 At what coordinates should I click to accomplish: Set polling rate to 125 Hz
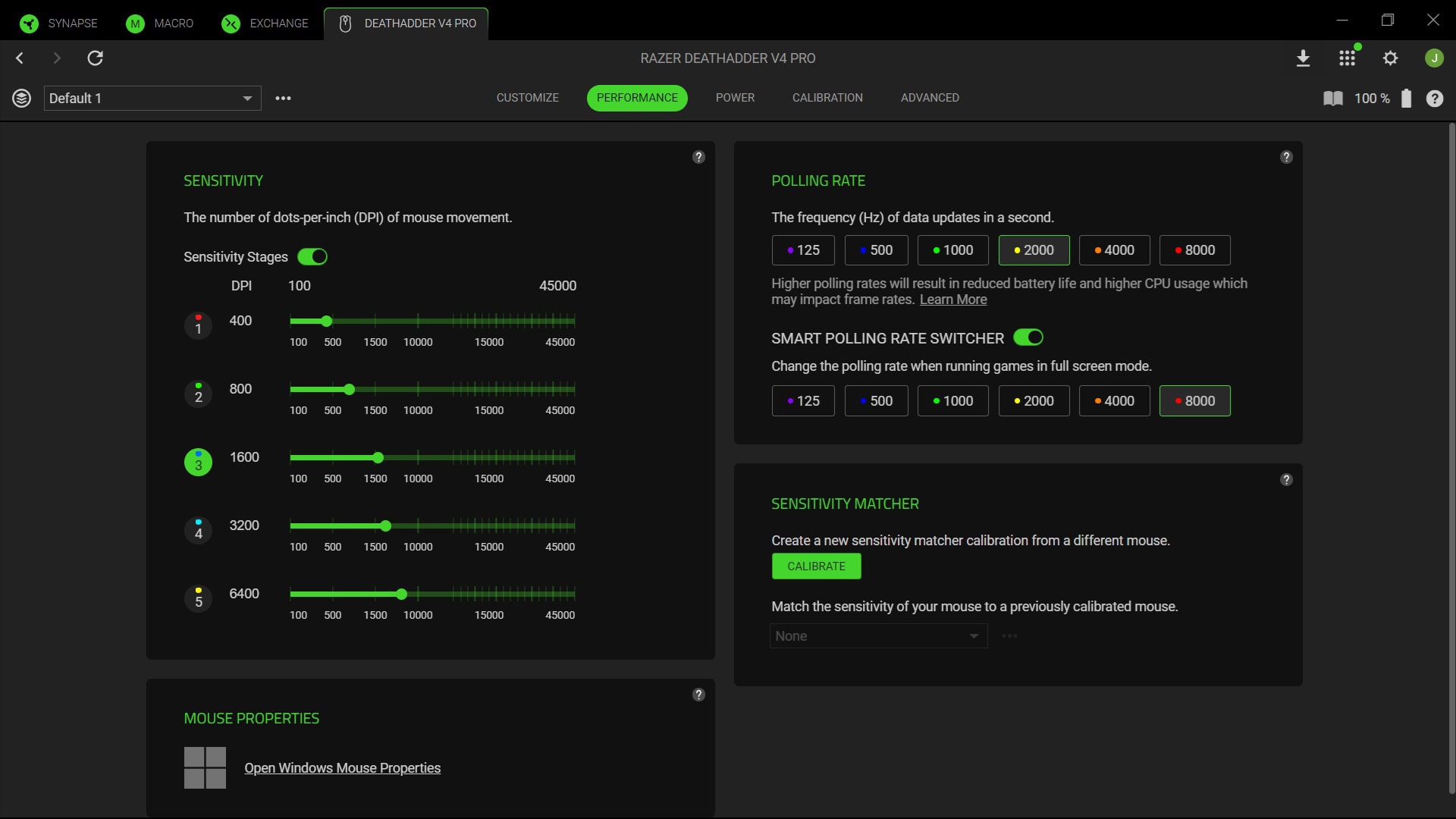coord(803,250)
